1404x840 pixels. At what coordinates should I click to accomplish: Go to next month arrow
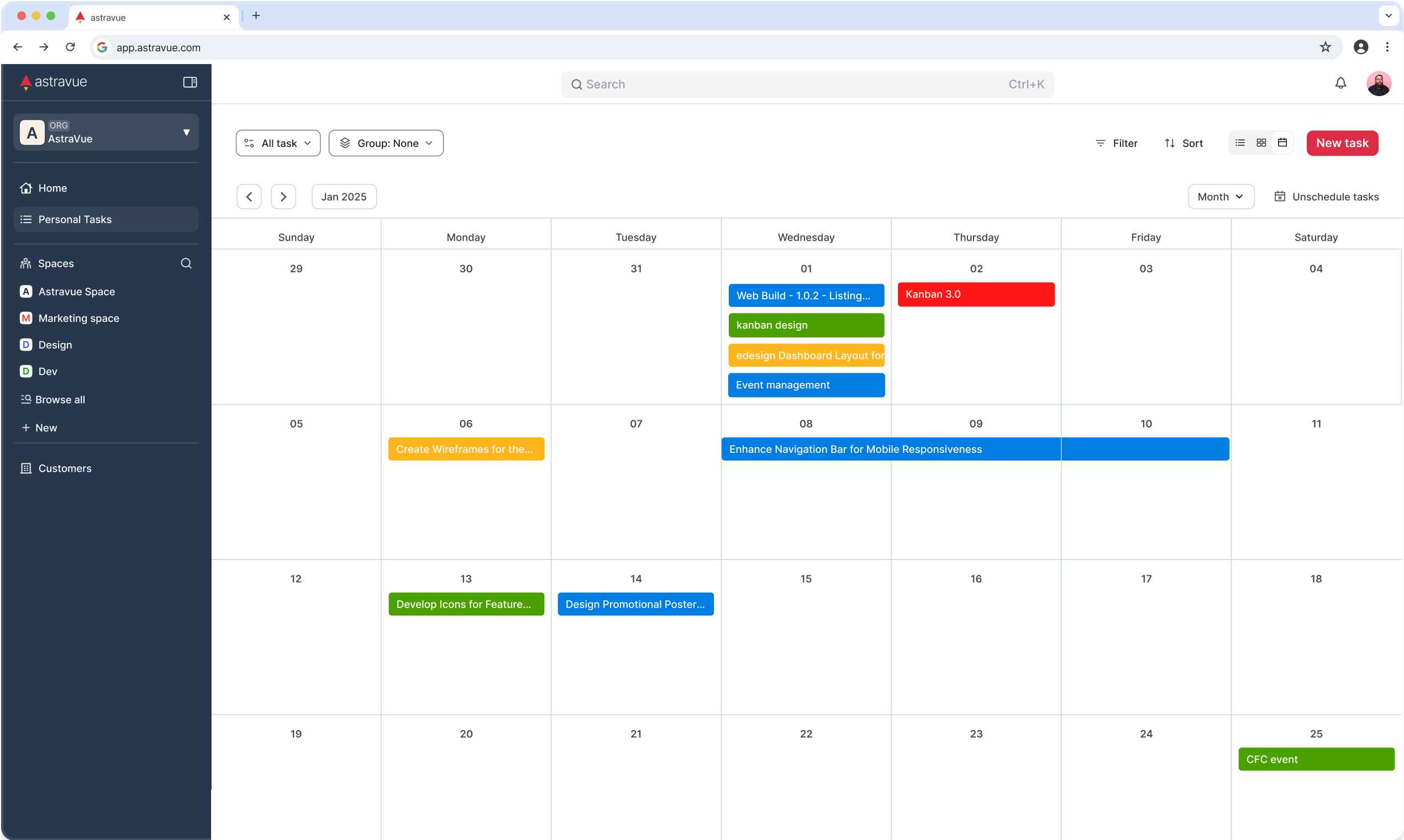pyautogui.click(x=283, y=197)
